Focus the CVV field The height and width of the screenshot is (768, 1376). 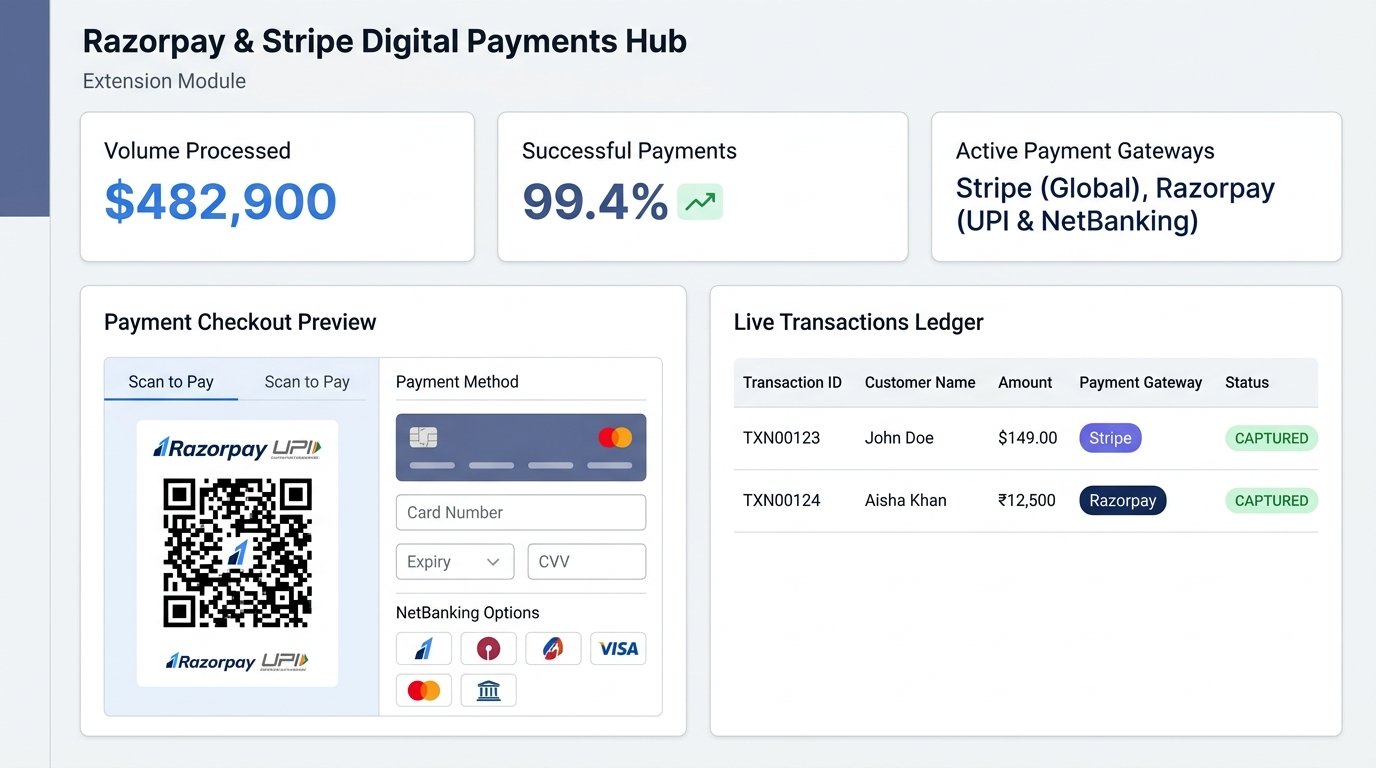(587, 562)
